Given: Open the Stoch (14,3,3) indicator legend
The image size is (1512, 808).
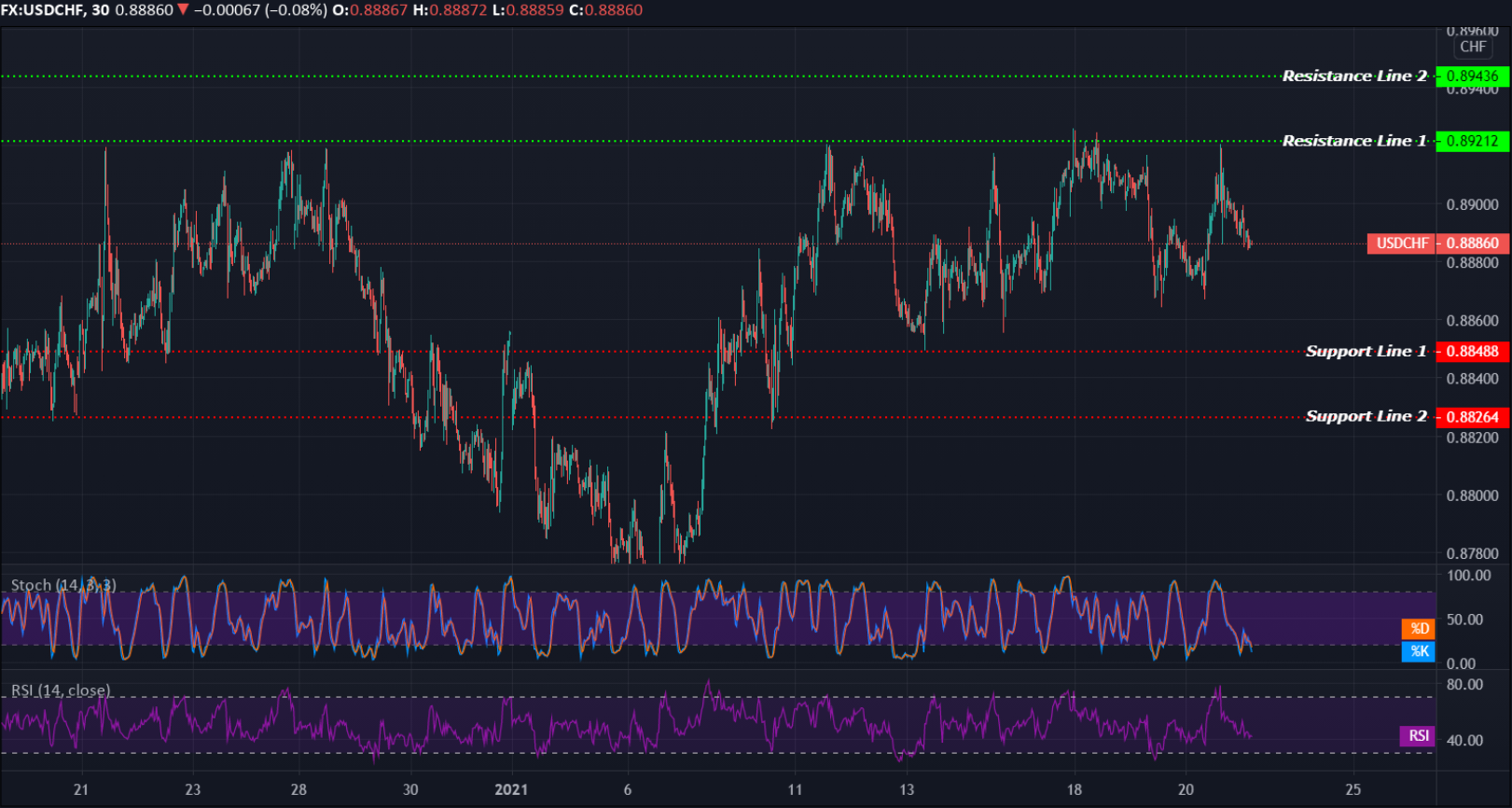Looking at the screenshot, I should 63,585.
